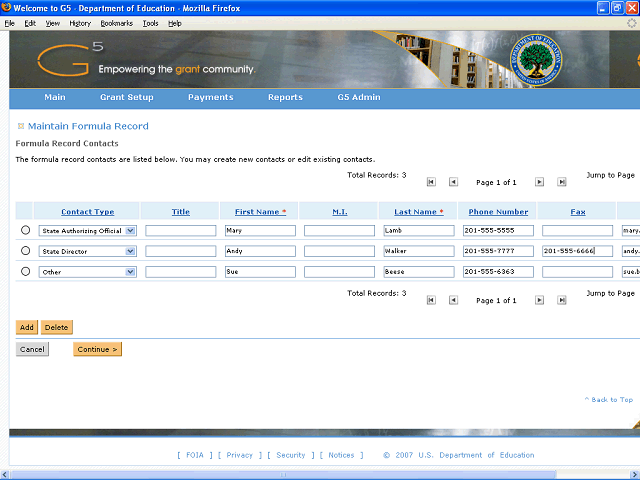Click next page arrow in top pager
Image resolution: width=640 pixels, height=480 pixels.
coord(539,182)
